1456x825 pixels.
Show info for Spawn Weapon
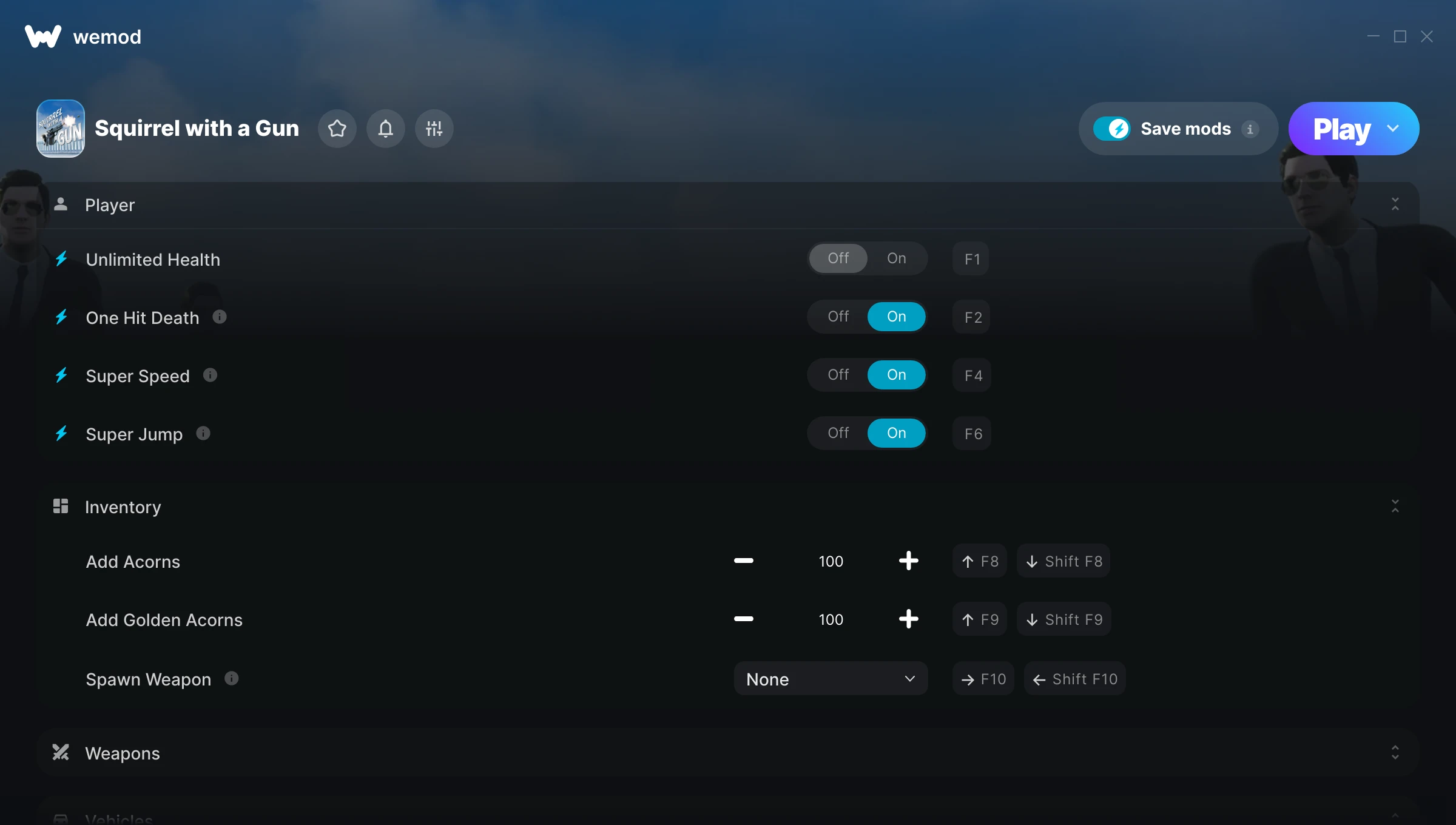231,678
